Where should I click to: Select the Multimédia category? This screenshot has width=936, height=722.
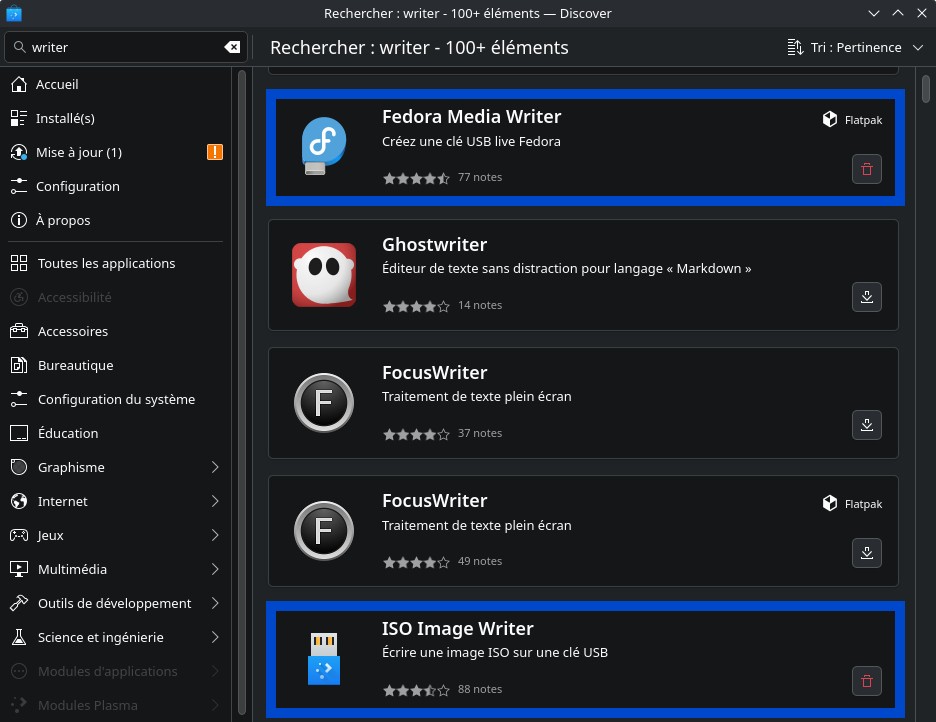point(116,569)
